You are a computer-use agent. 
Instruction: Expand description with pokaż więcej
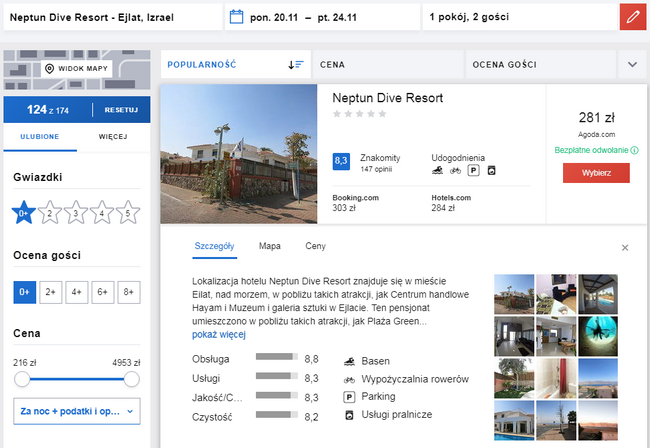click(218, 334)
